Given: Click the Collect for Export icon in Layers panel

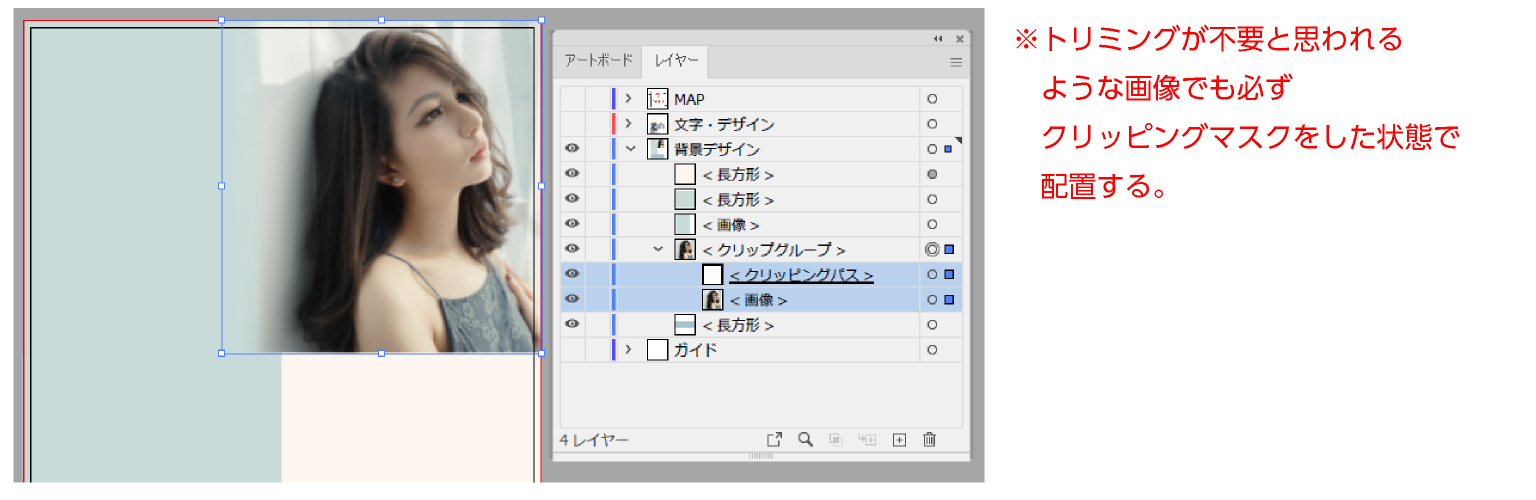Looking at the screenshot, I should pos(774,440).
